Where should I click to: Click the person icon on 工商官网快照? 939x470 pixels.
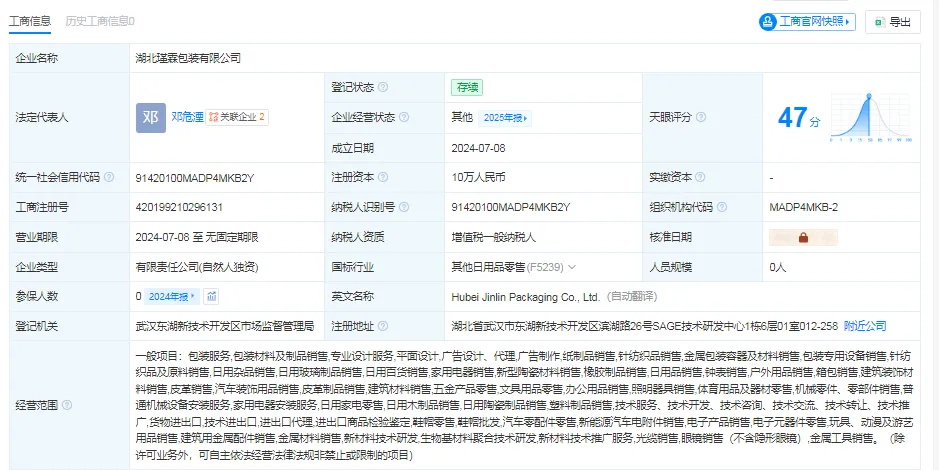[768, 22]
